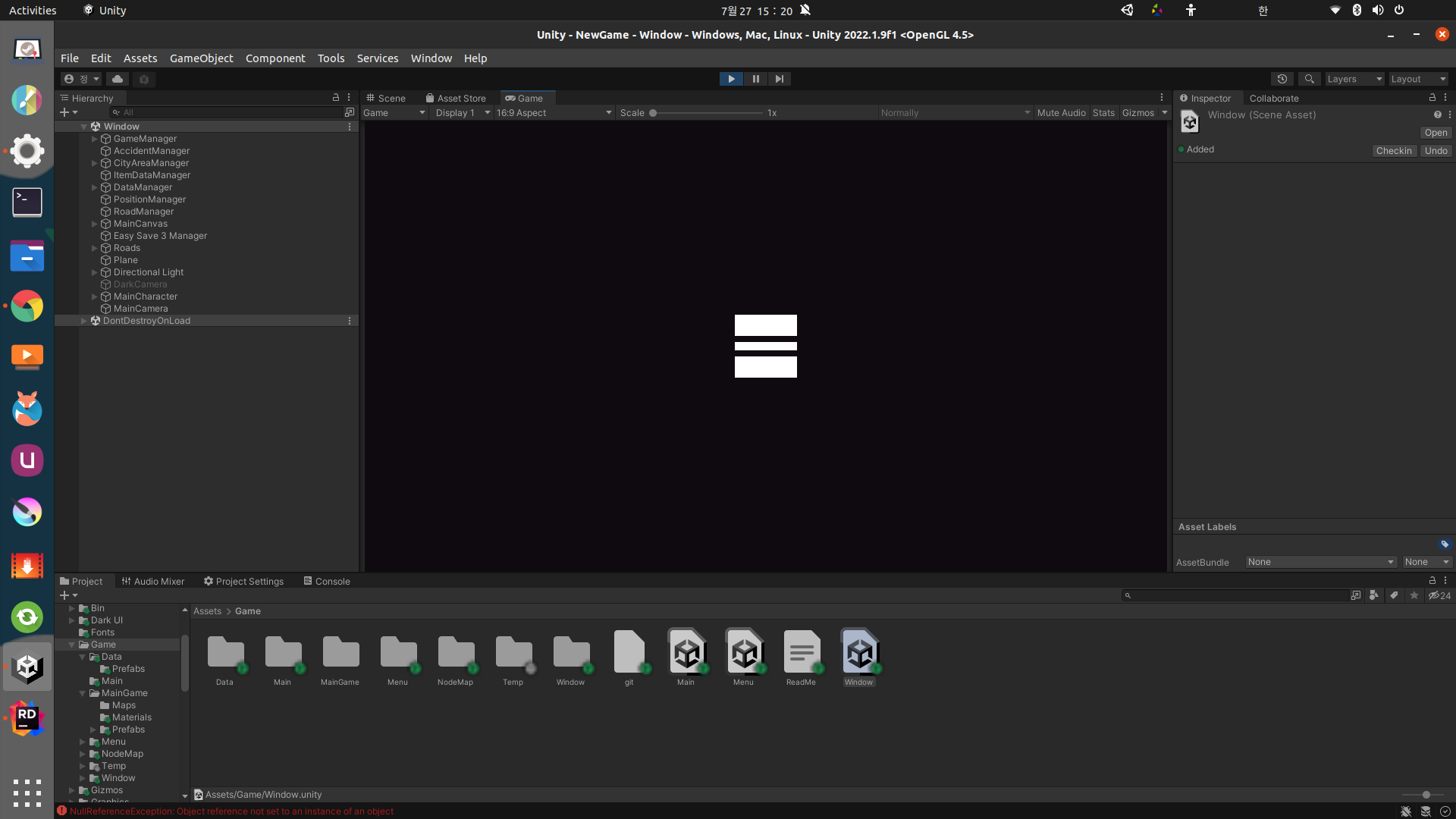The image size is (1456, 819).
Task: Click the Project search field
Action: click(1236, 596)
